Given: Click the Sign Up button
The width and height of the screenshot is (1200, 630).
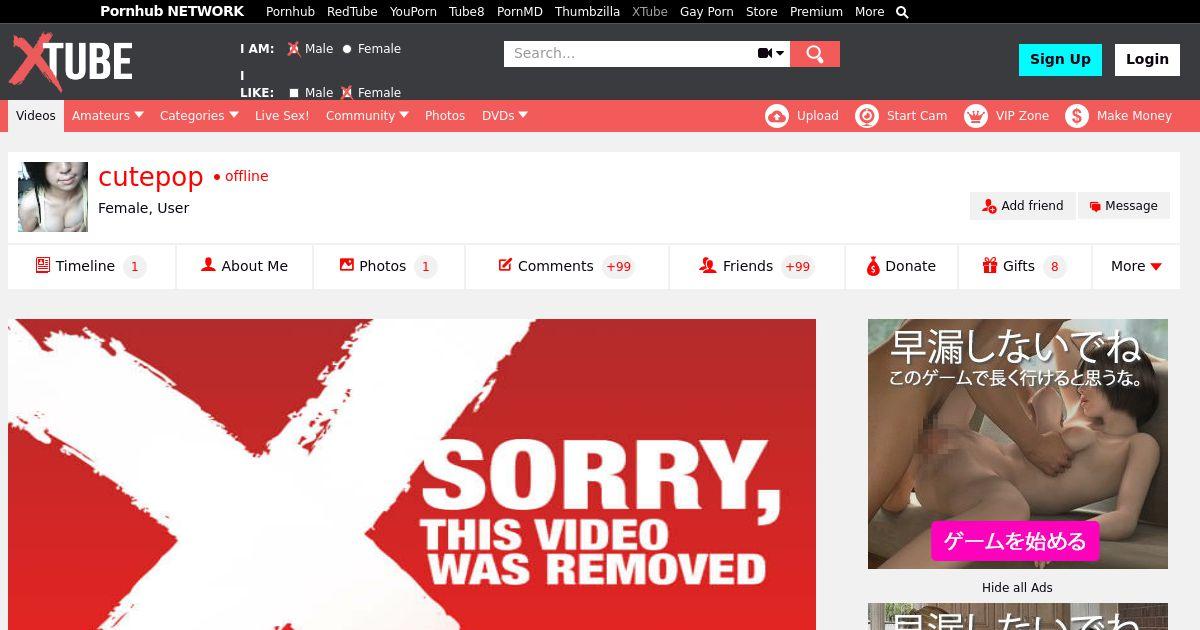Looking at the screenshot, I should pos(1060,59).
